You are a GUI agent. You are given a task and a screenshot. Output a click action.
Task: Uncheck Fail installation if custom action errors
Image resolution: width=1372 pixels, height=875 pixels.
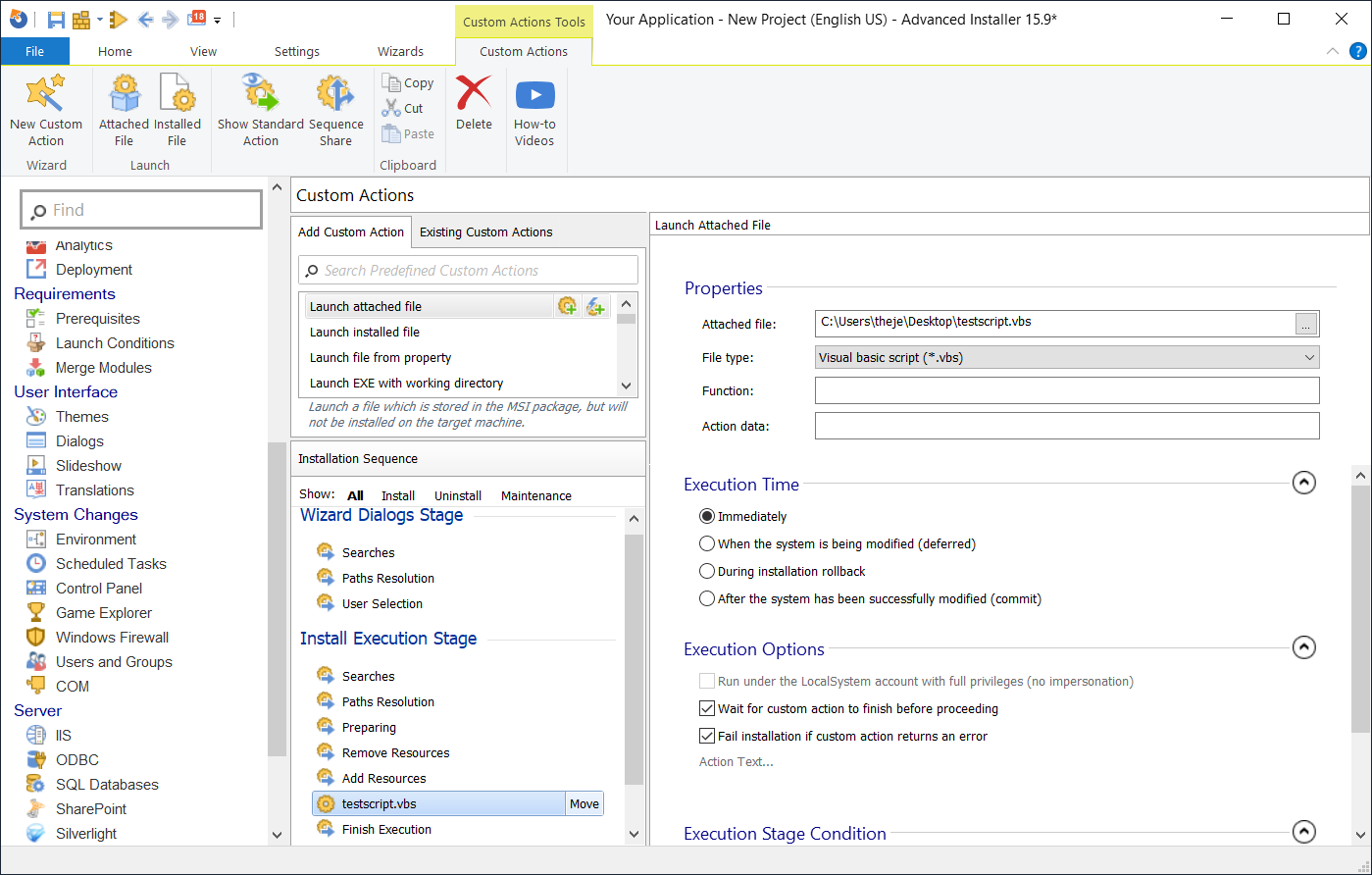click(707, 736)
